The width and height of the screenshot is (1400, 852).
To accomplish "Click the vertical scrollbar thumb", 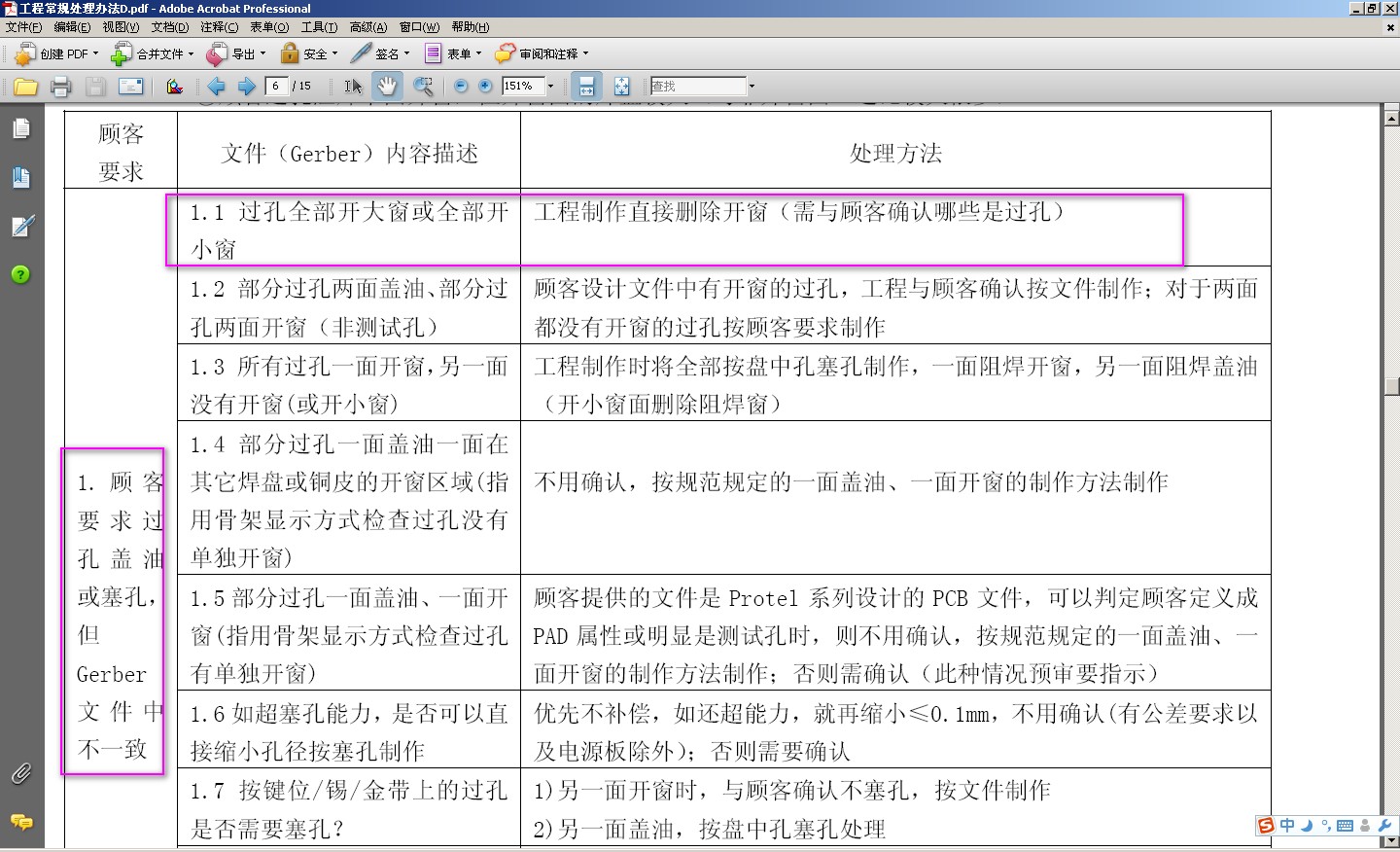I will pos(1391,386).
